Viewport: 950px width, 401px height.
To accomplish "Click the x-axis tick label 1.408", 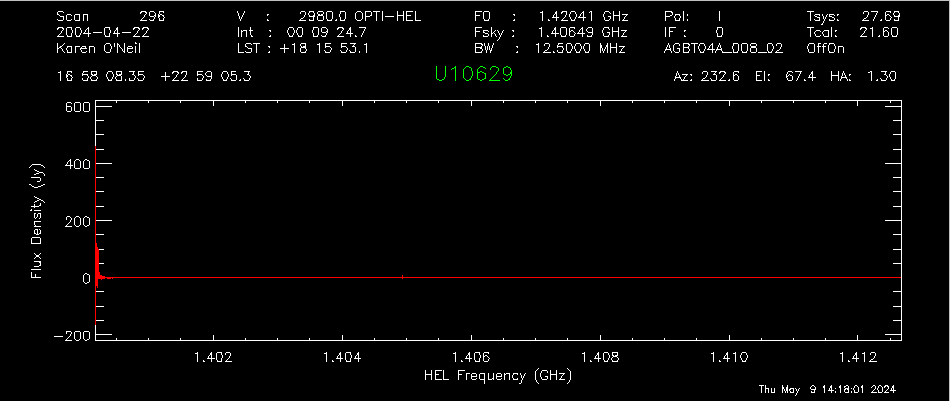I will [x=600, y=358].
